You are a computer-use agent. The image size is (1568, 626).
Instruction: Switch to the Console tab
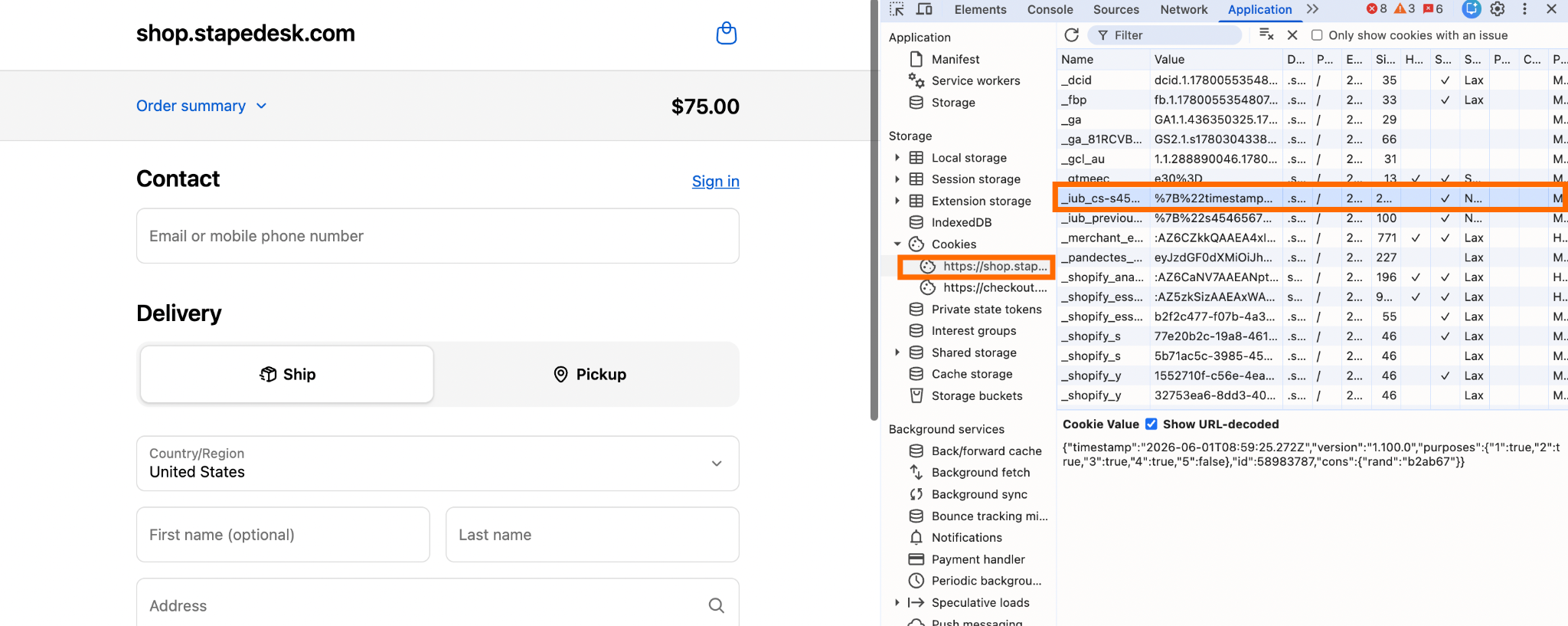point(1050,9)
